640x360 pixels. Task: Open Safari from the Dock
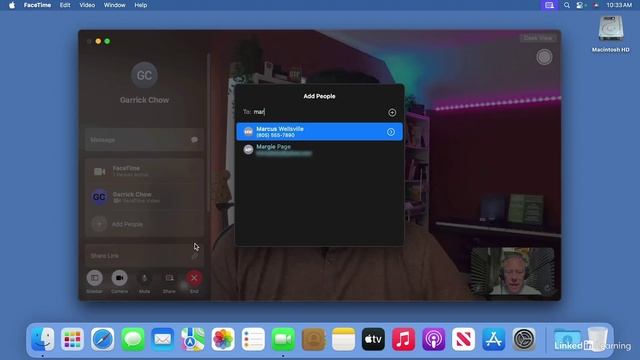tap(102, 339)
